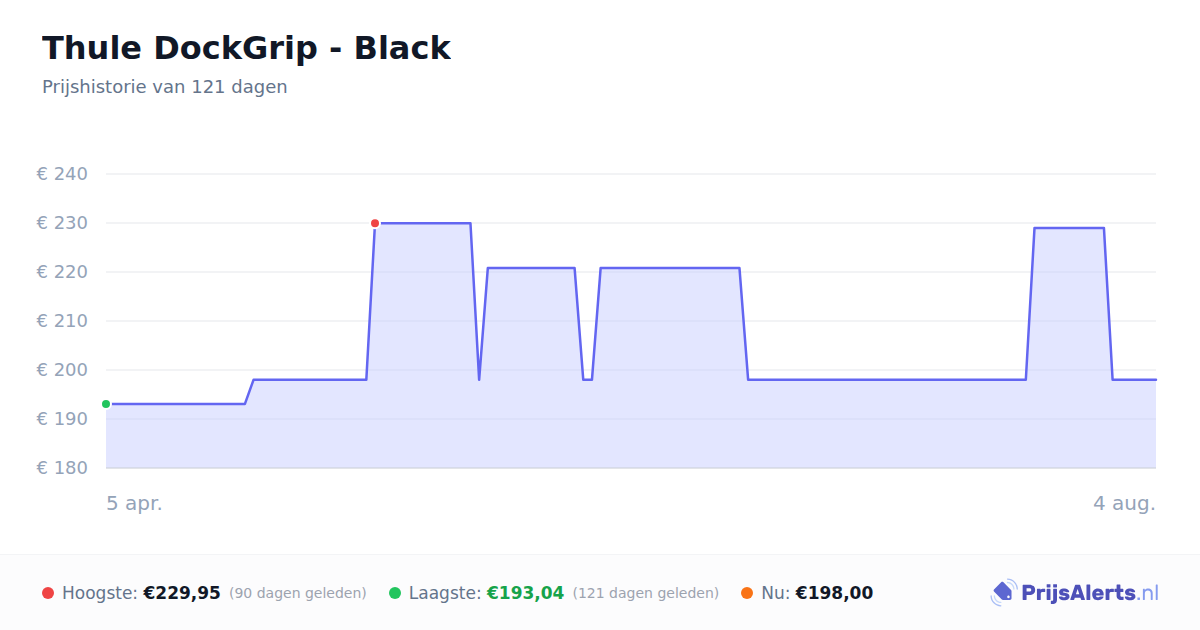Click the €229,95 highest price value
The height and width of the screenshot is (630, 1200).
tap(182, 593)
